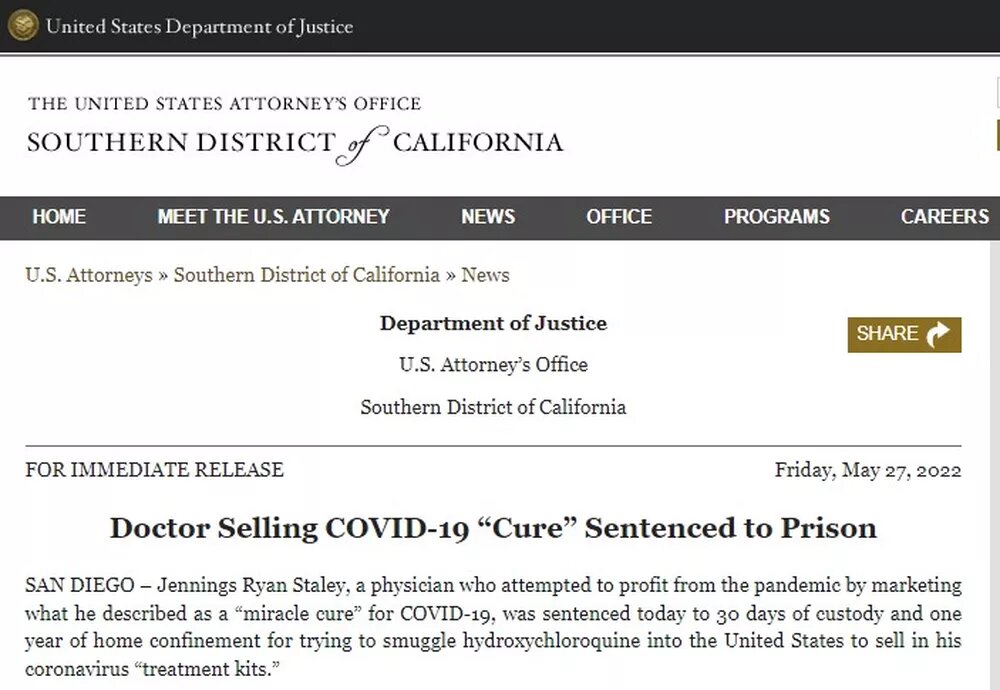This screenshot has height=690, width=1000.
Task: Click the bold centered Department of Justice heading
Action: click(x=493, y=323)
